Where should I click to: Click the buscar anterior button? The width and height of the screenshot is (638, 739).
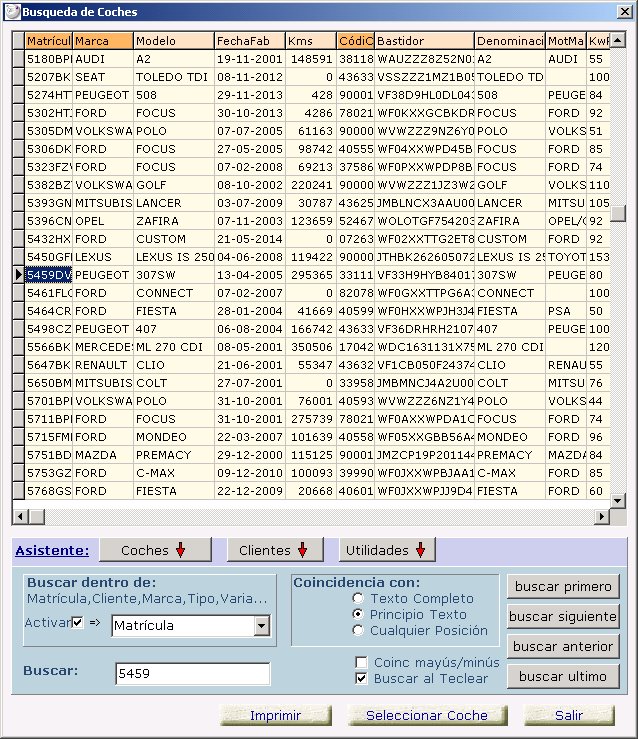[563, 646]
